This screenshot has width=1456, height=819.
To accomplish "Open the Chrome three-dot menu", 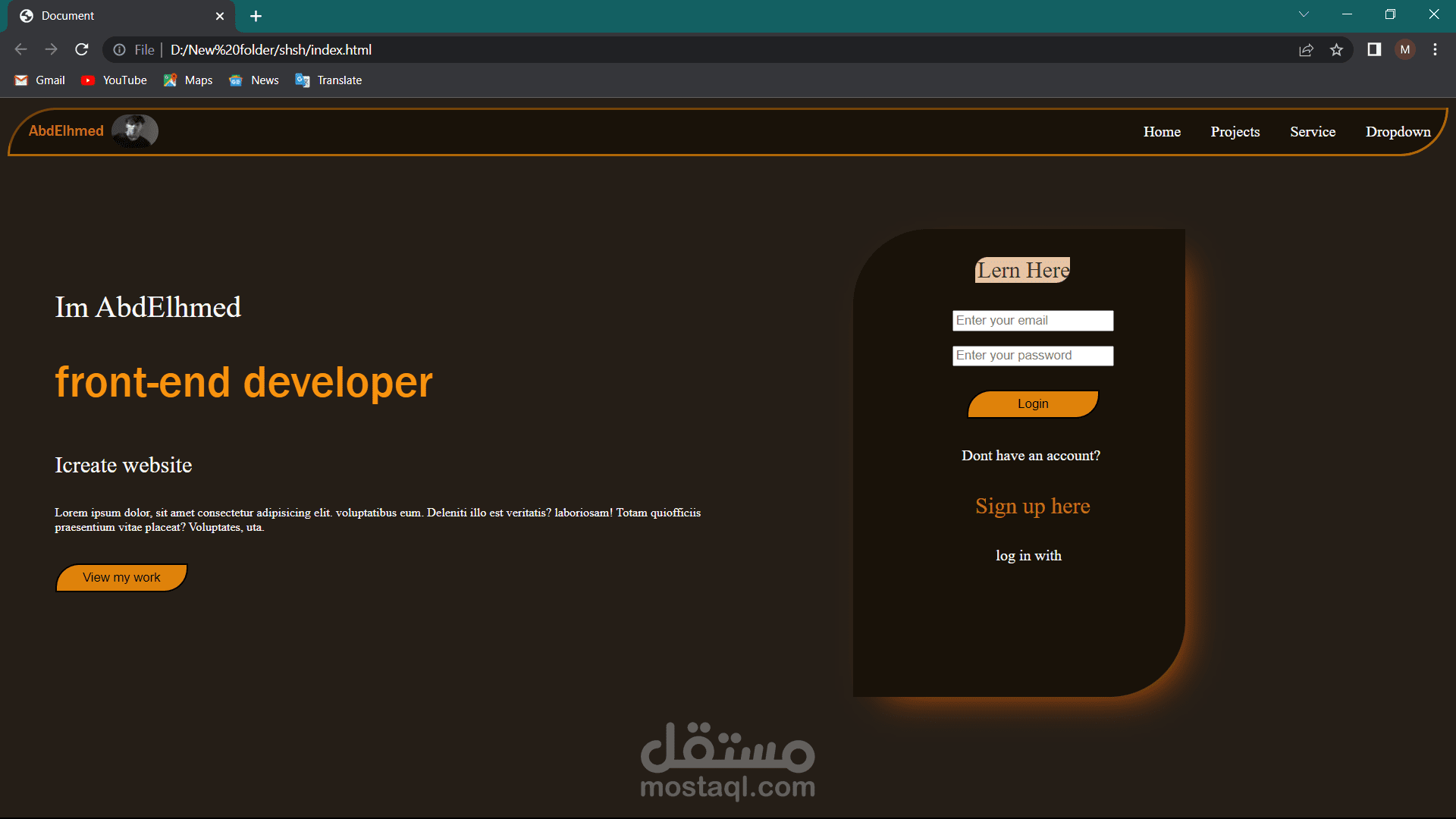I will click(1435, 50).
